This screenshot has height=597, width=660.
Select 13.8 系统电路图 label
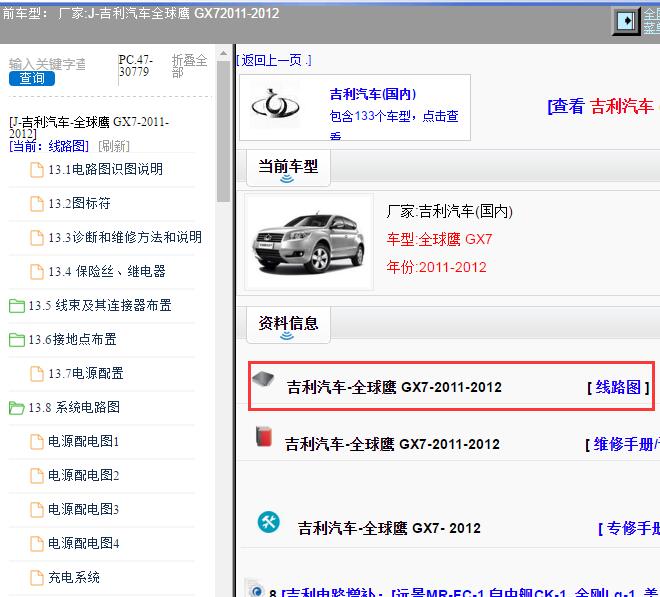tap(74, 407)
